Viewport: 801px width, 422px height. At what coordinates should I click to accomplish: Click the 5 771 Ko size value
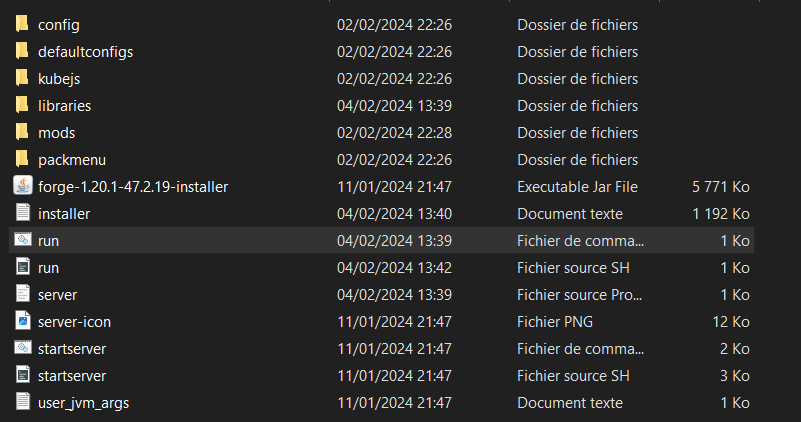(720, 186)
